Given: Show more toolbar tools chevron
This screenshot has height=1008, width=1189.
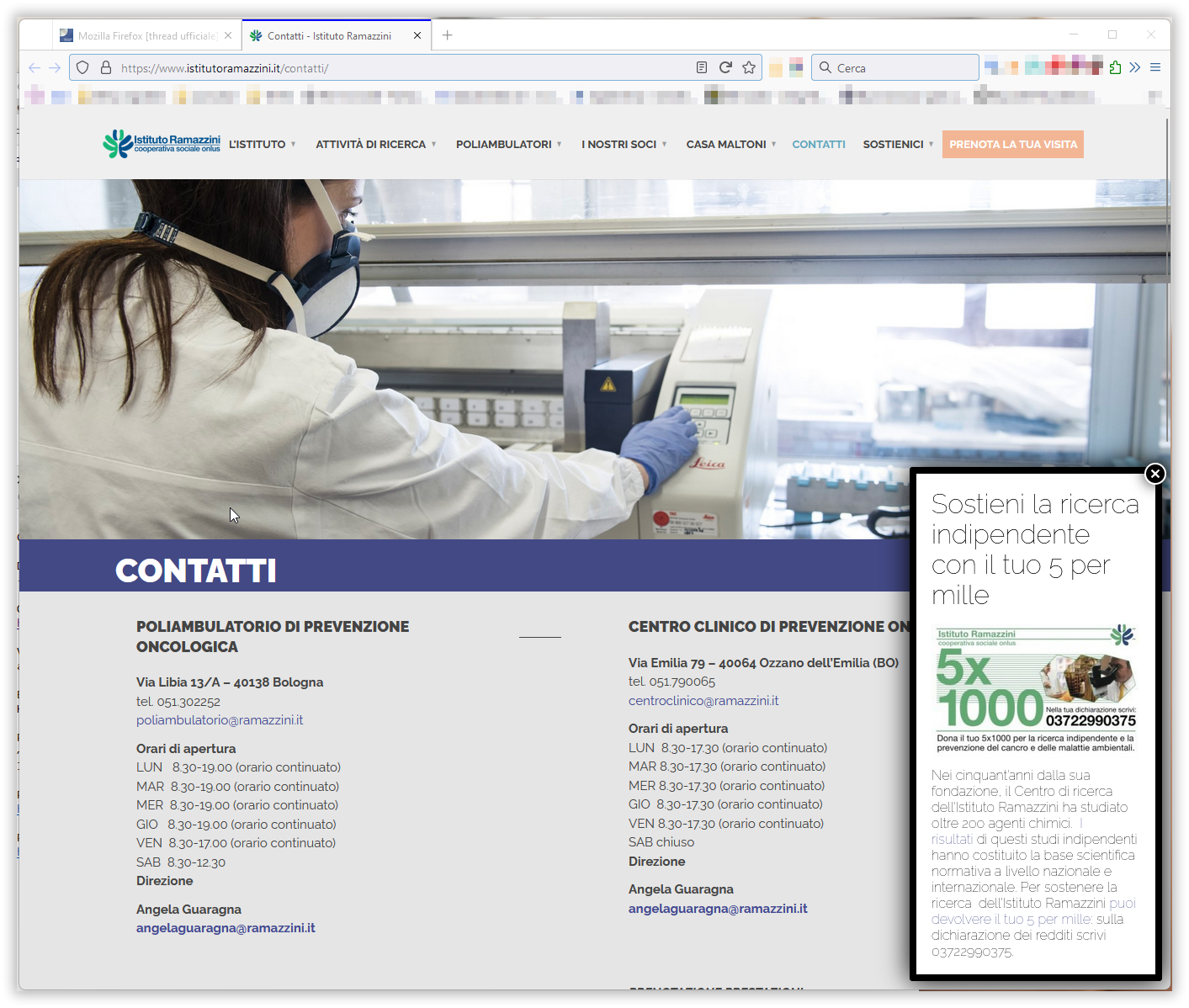Looking at the screenshot, I should (x=1135, y=68).
